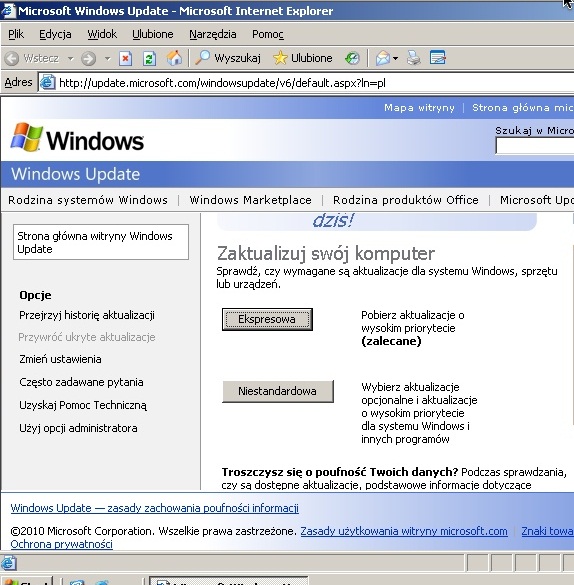The width and height of the screenshot is (574, 585).
Task: Select Rodzina systemów Windows tab
Action: point(88,200)
